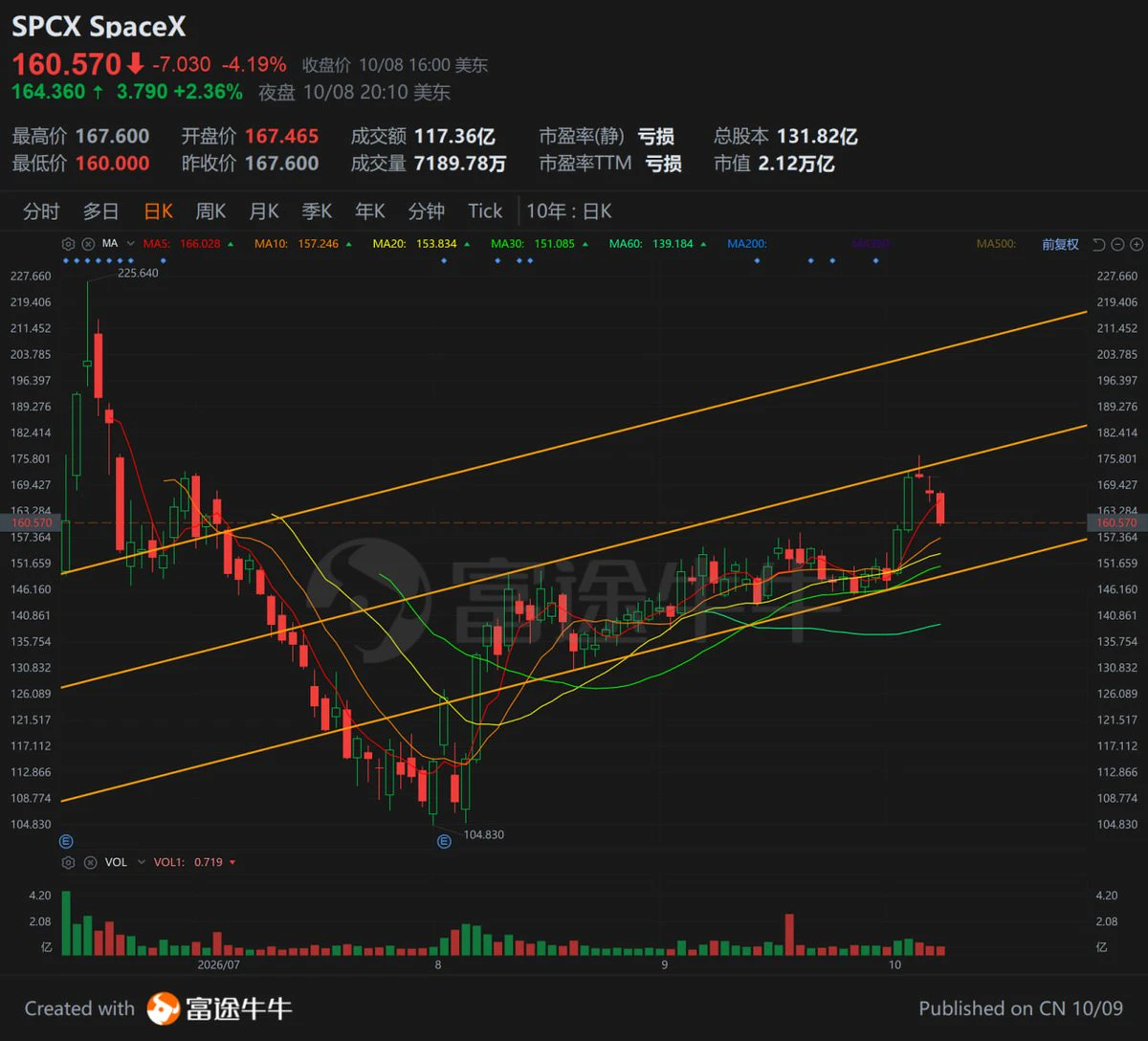This screenshot has height=1041, width=1148.
Task: Click the night session price 164.360
Action: (x=48, y=92)
